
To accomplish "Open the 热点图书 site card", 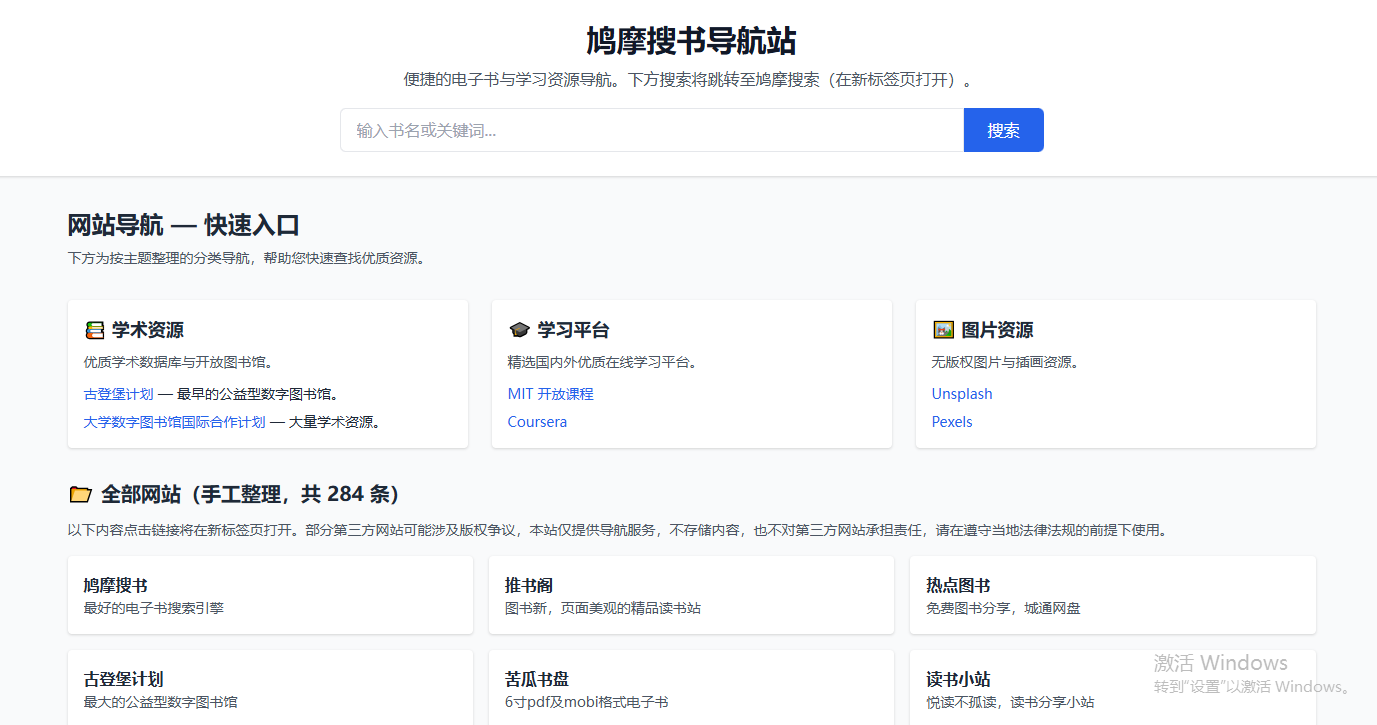I will 1113,595.
